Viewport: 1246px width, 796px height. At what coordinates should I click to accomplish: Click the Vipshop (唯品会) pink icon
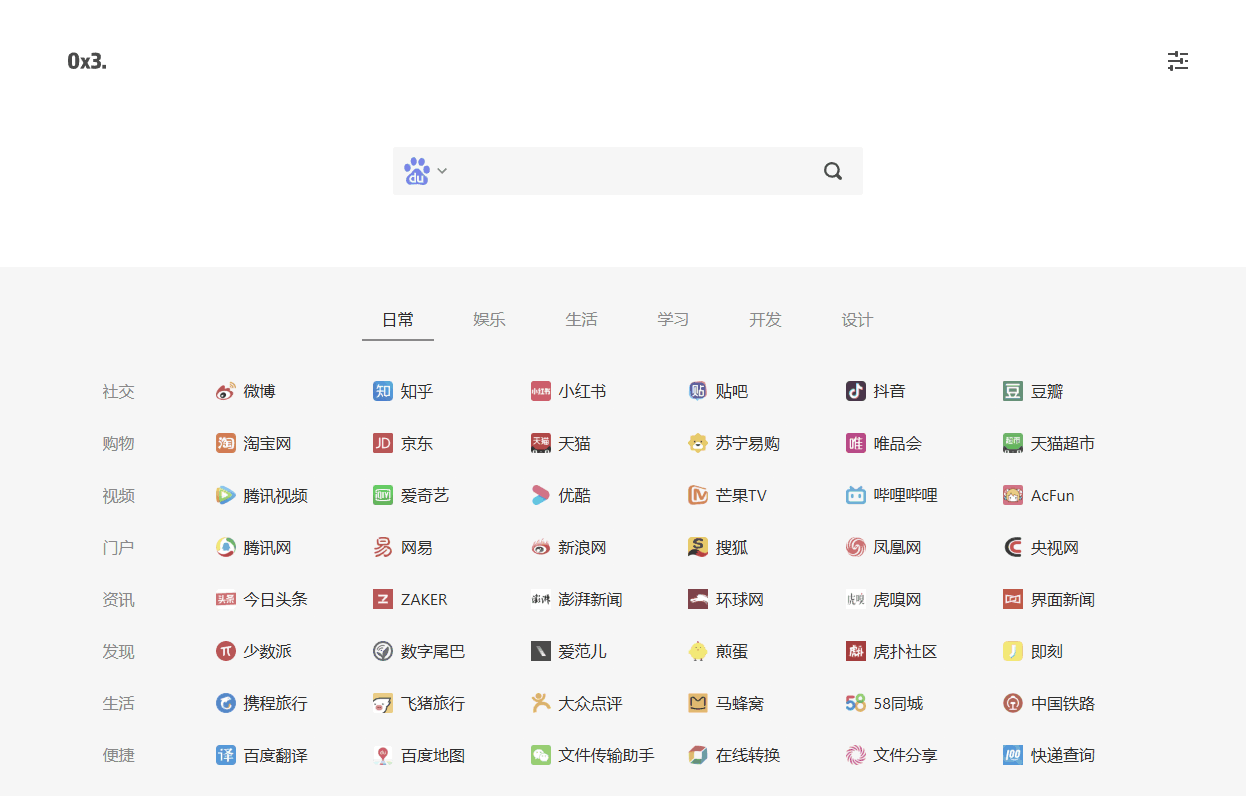[x=856, y=443]
